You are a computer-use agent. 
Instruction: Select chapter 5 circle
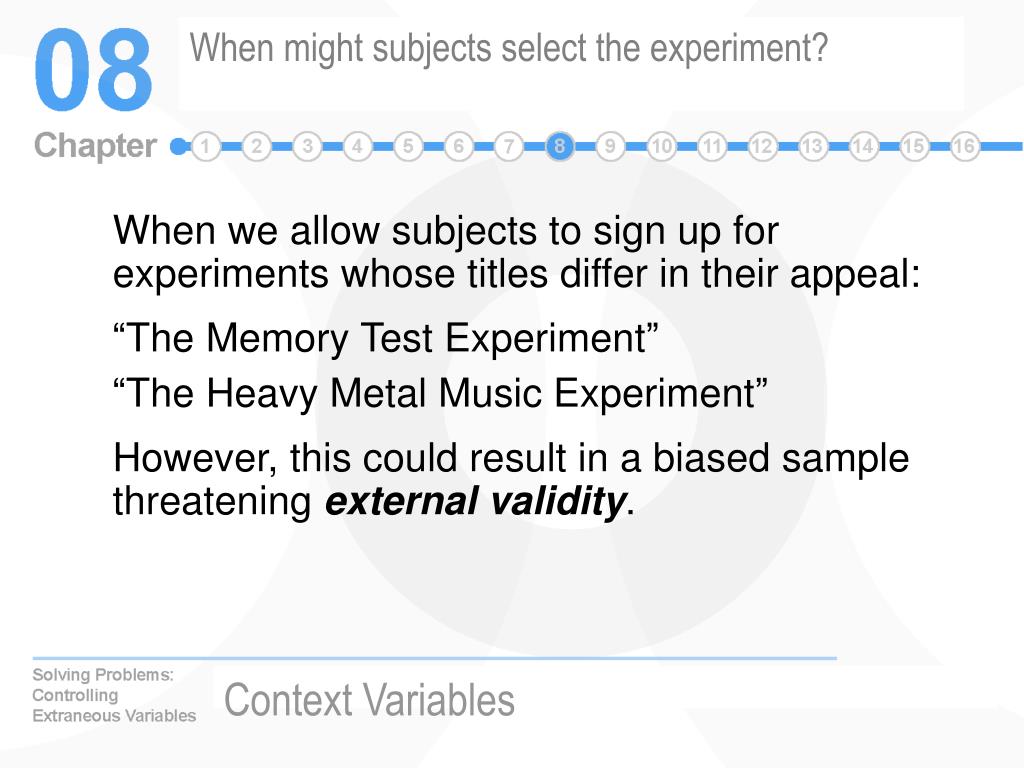408,146
